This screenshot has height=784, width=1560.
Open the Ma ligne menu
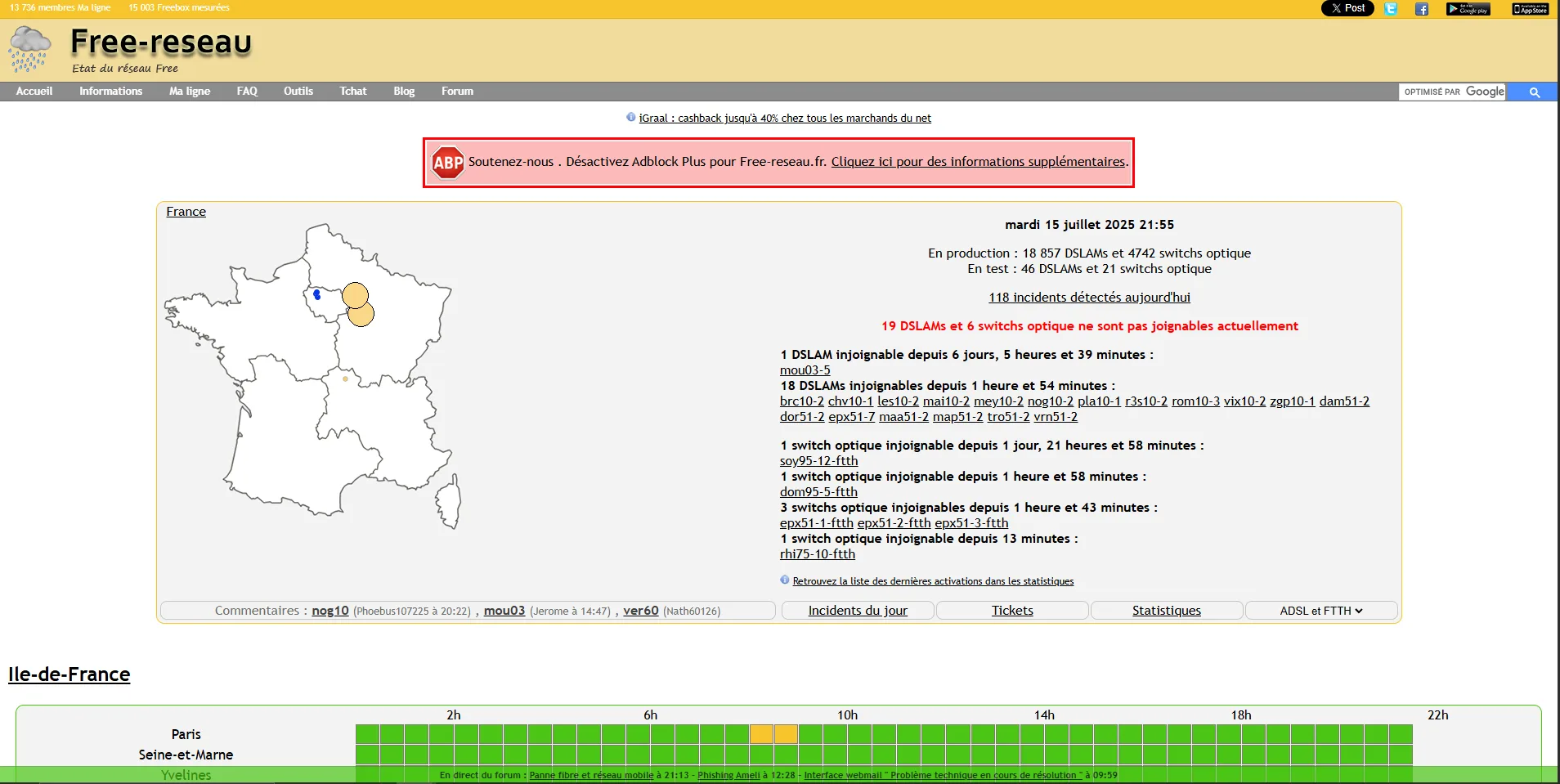point(190,92)
